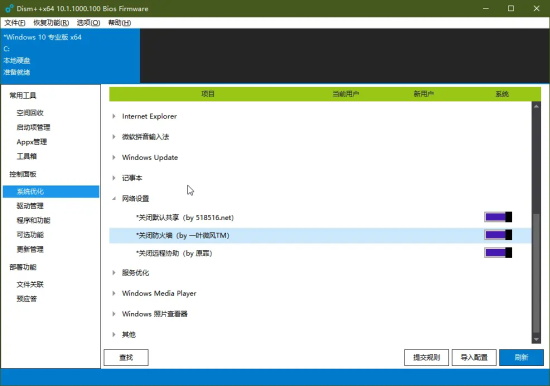Open 可选功能 in the sidebar

(30, 235)
